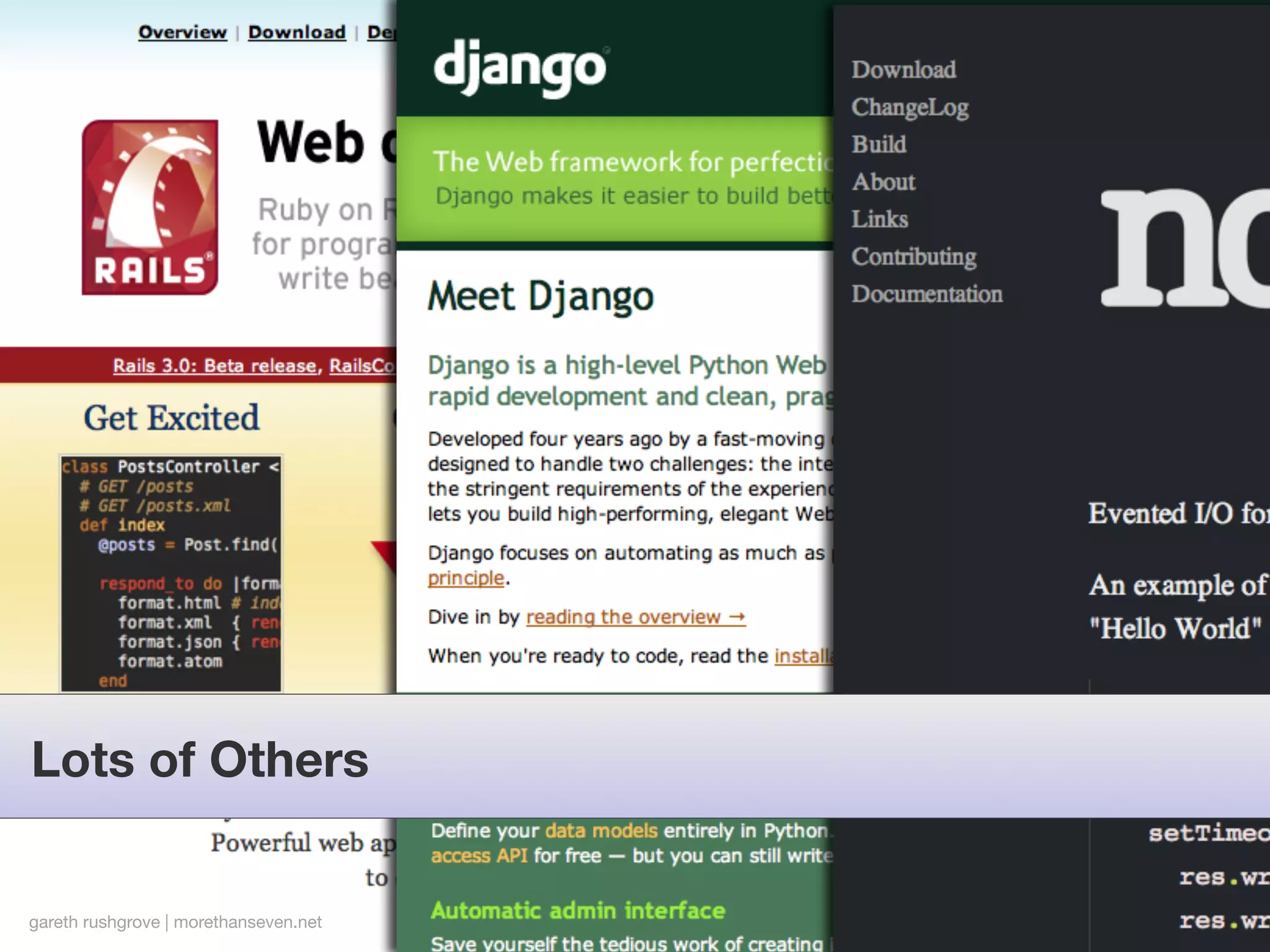Go to Links in Node sidebar
The height and width of the screenshot is (952, 1270).
pyautogui.click(x=879, y=219)
